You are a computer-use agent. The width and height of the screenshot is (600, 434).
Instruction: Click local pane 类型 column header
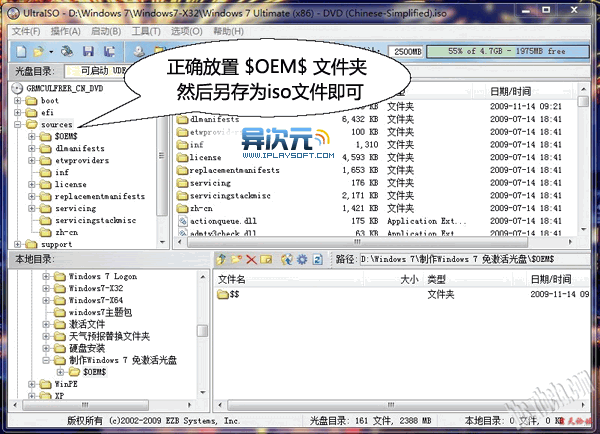436,279
